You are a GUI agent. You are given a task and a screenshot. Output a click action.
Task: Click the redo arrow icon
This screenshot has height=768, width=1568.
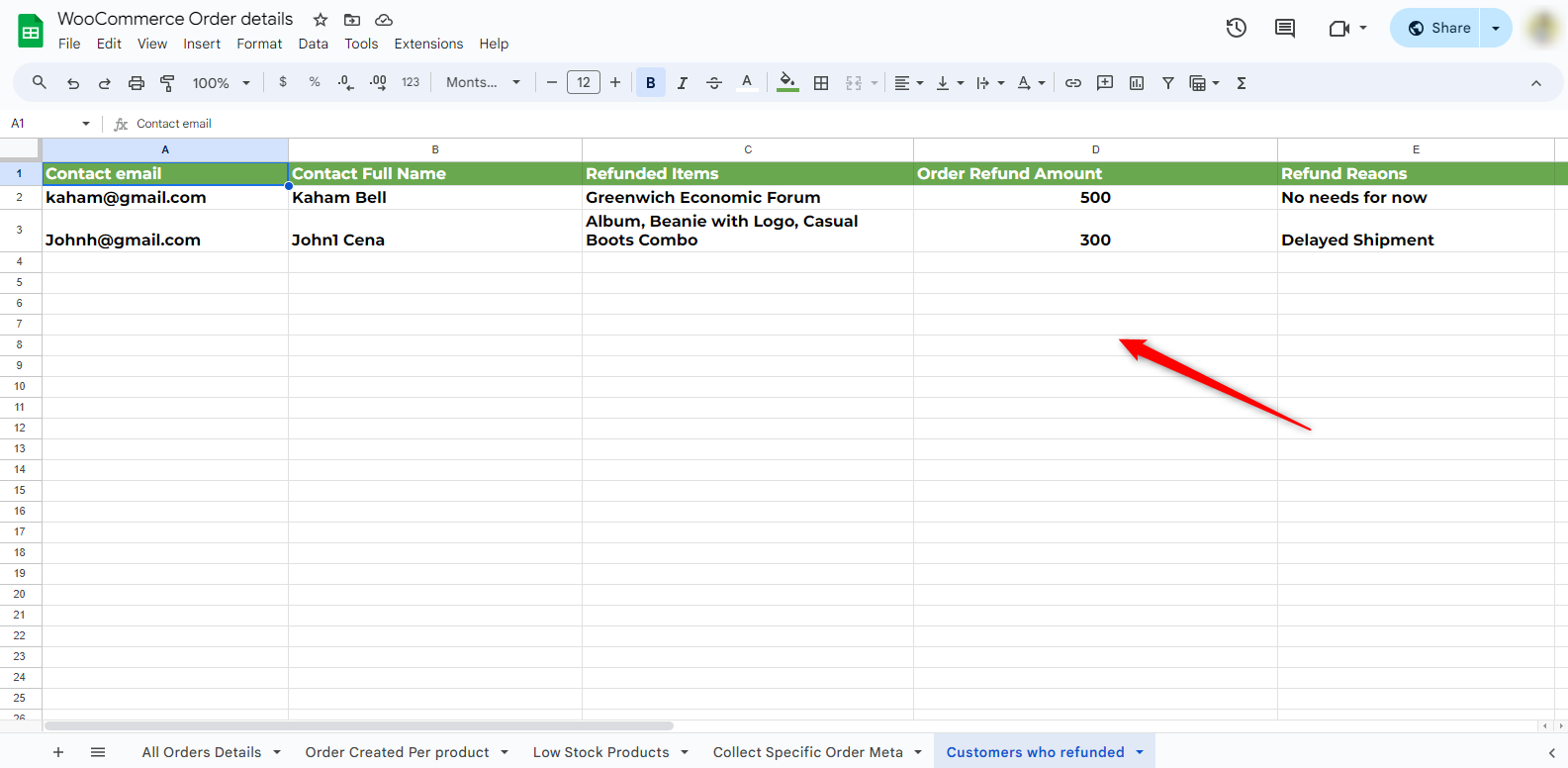coord(105,83)
